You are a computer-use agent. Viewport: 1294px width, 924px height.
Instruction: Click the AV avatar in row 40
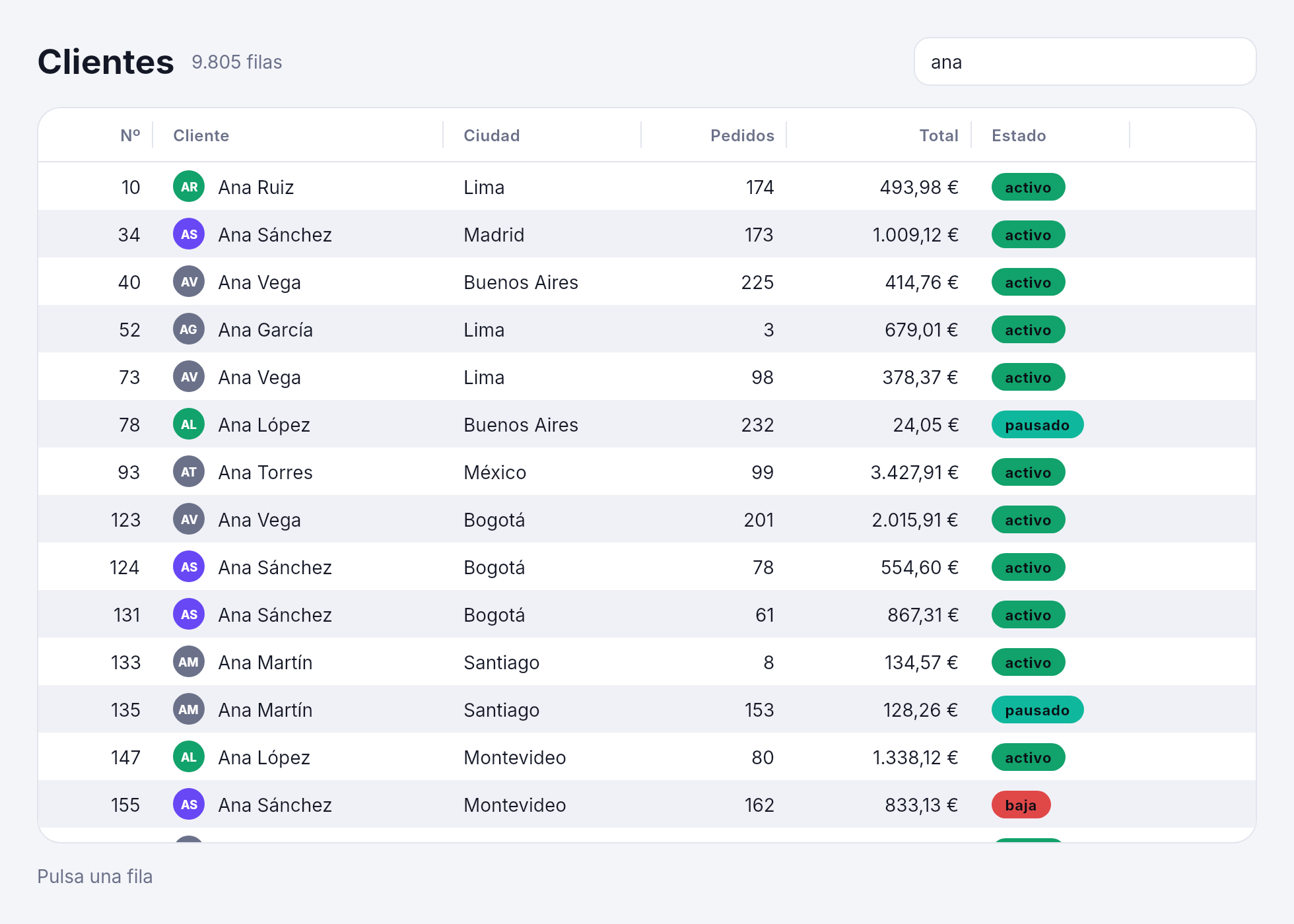point(189,282)
